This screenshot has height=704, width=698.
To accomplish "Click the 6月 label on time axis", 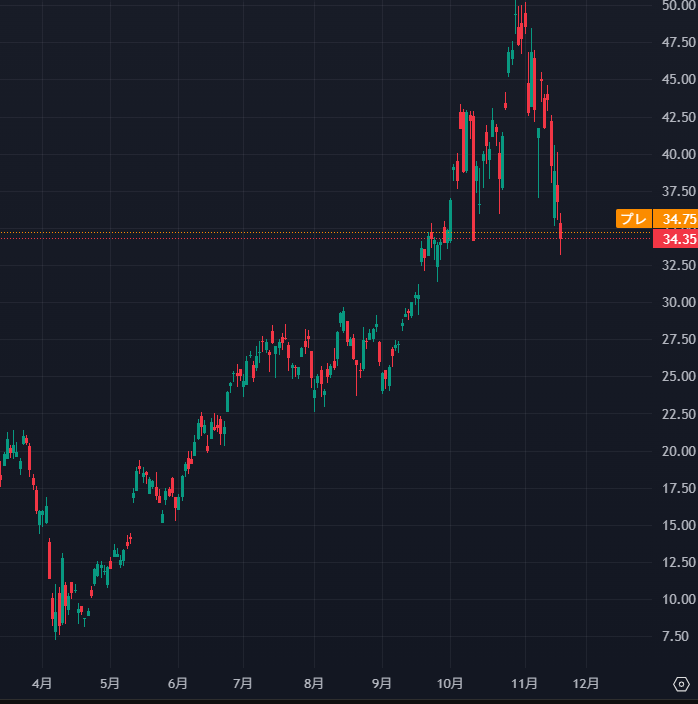I will pos(177,684).
